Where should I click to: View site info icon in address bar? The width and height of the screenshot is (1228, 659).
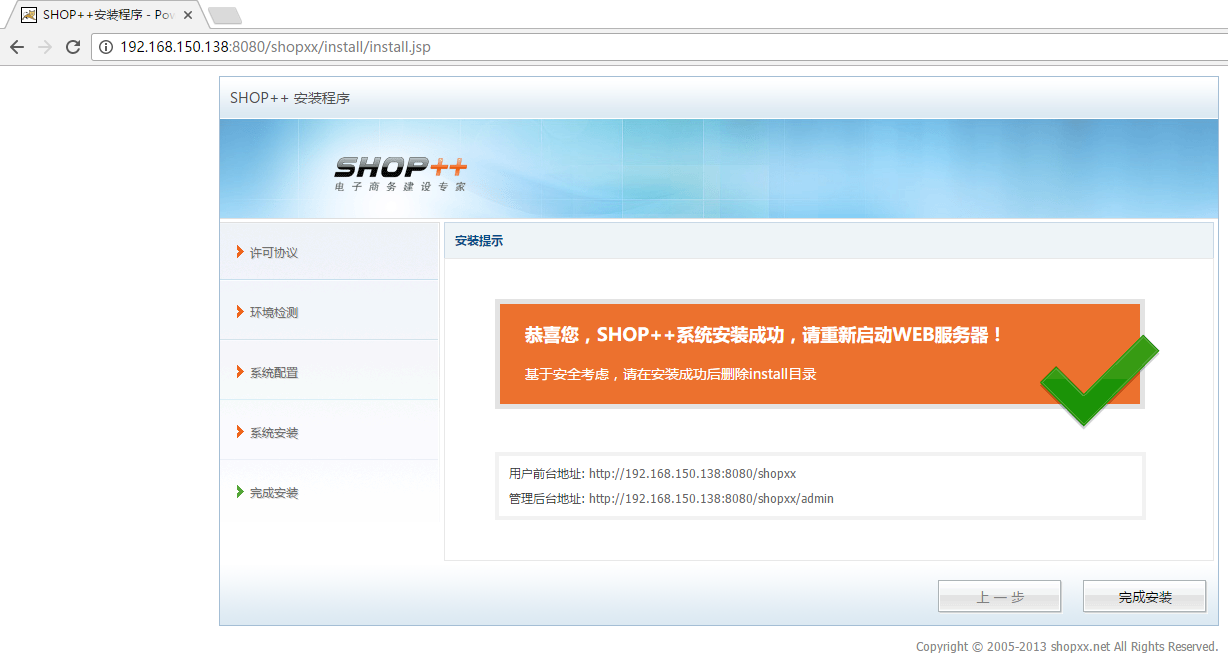(x=106, y=47)
